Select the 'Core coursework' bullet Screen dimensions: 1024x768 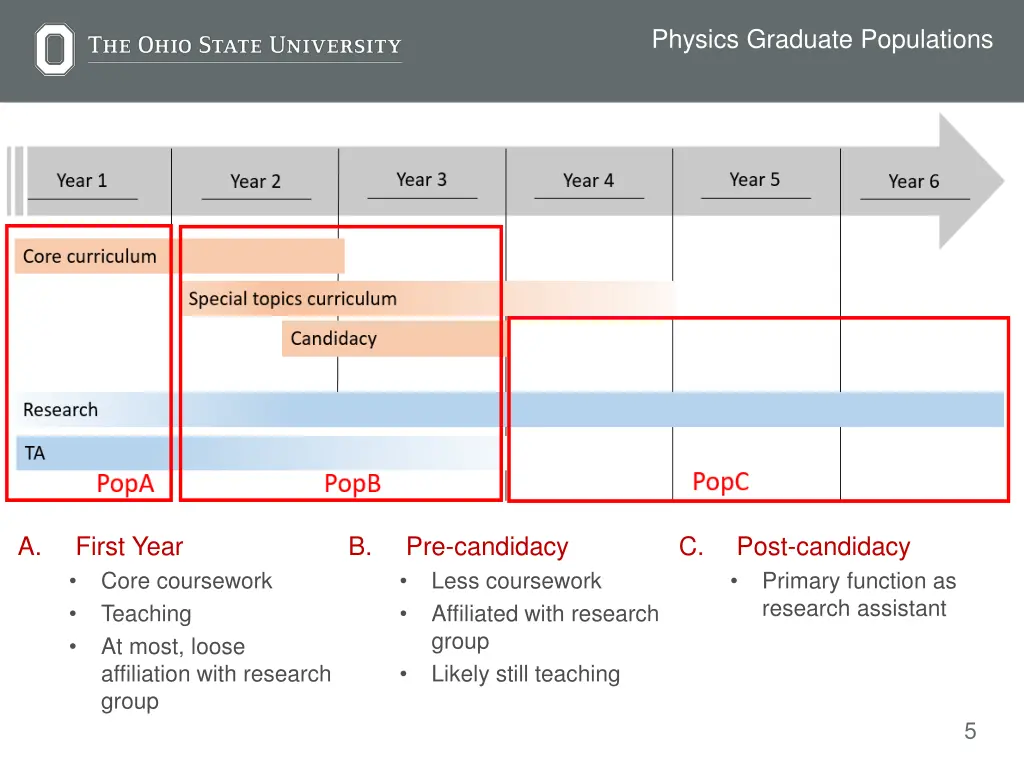(186, 581)
